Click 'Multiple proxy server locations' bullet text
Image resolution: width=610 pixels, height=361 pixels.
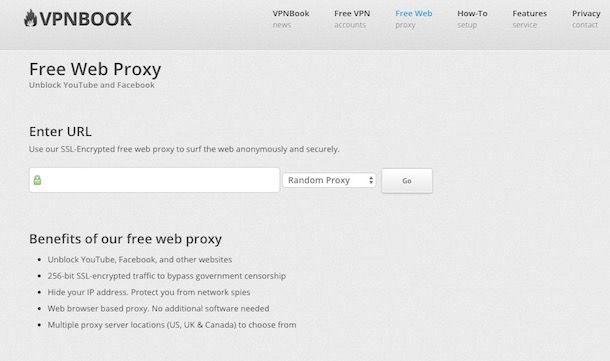172,325
